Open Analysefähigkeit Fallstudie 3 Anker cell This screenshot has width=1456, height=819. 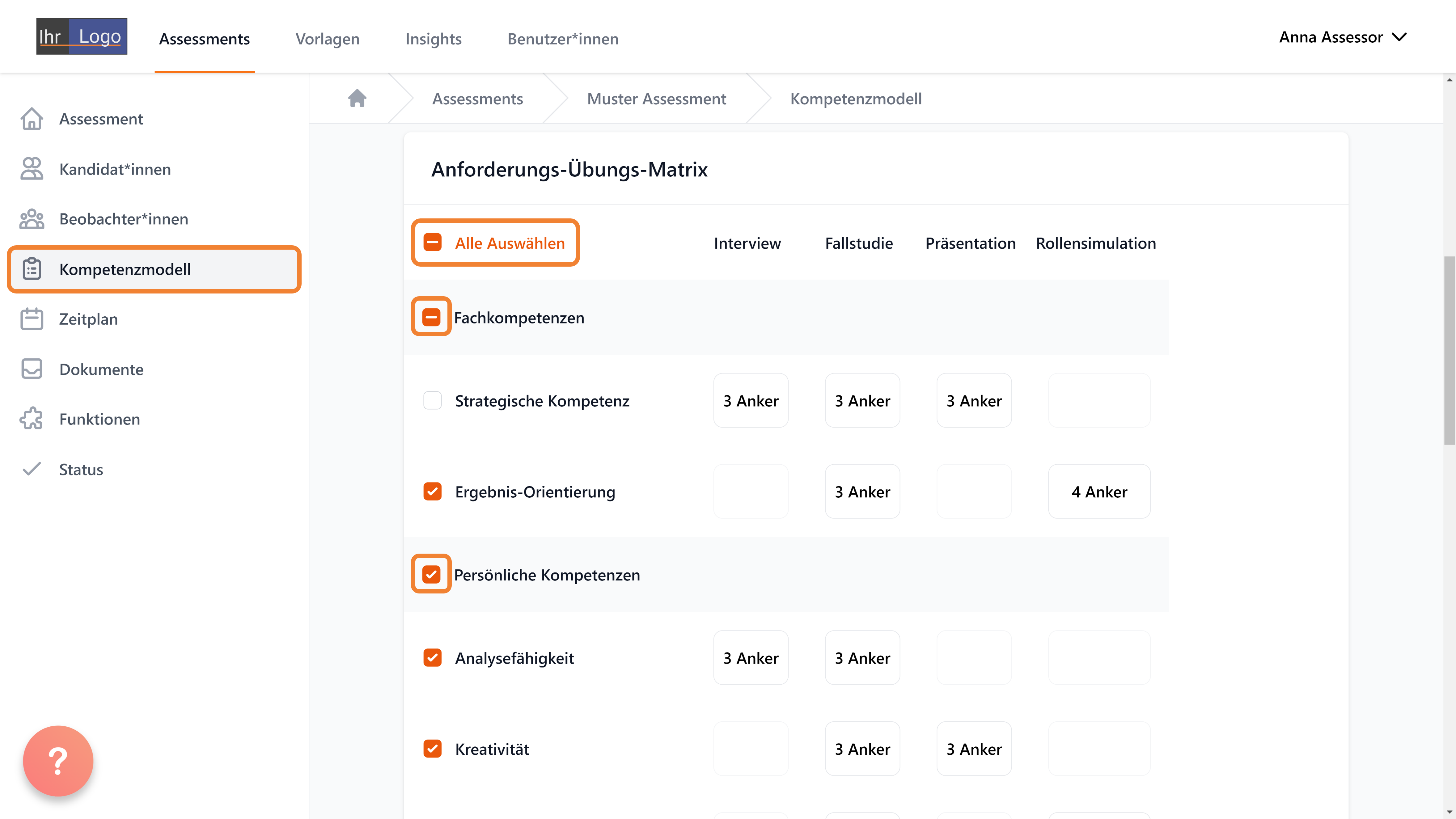point(862,657)
